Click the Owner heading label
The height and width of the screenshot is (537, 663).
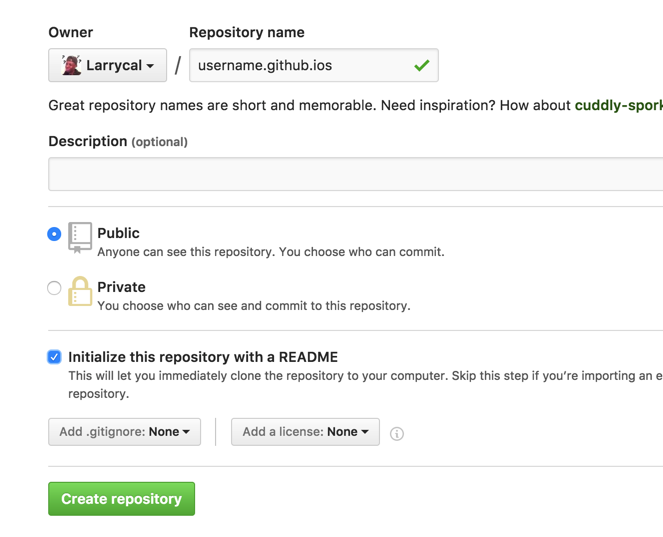[x=70, y=32]
